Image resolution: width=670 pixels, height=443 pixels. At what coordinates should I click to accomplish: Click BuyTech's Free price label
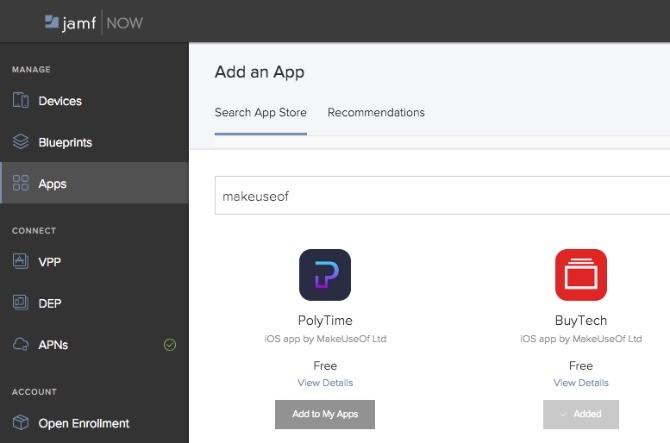[x=581, y=366]
